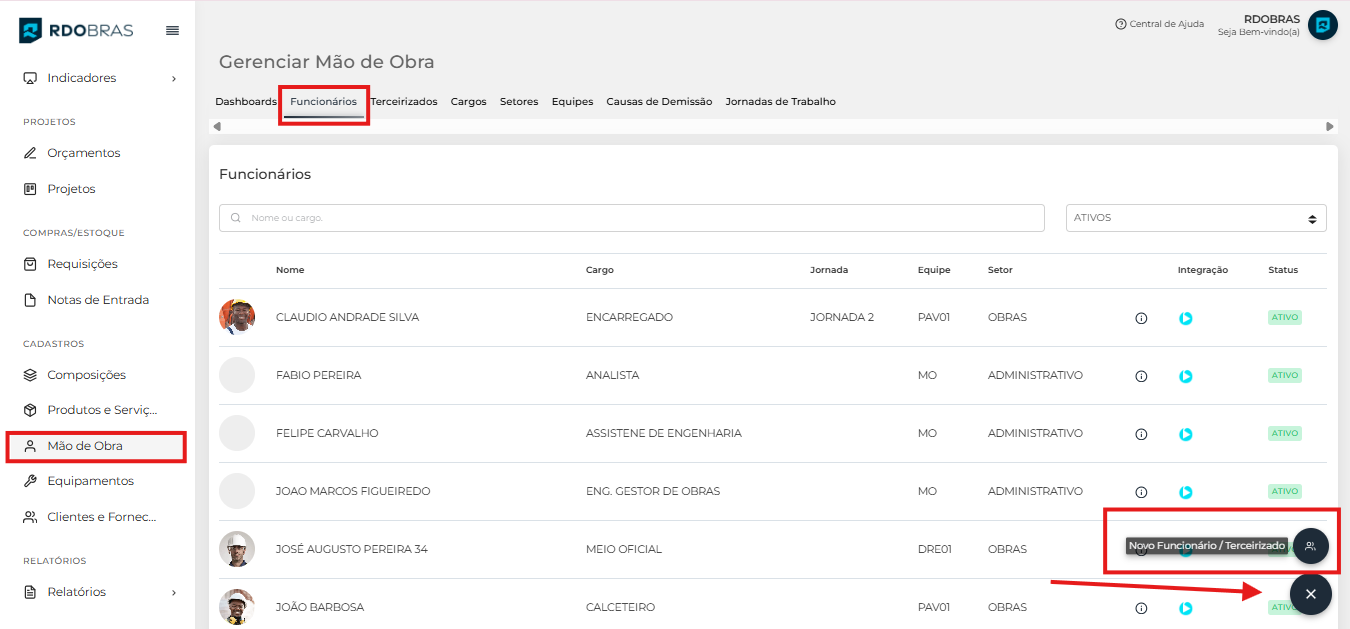Click the RDOBRAS user avatar icon
The image size is (1350, 629).
(x=1322, y=25)
